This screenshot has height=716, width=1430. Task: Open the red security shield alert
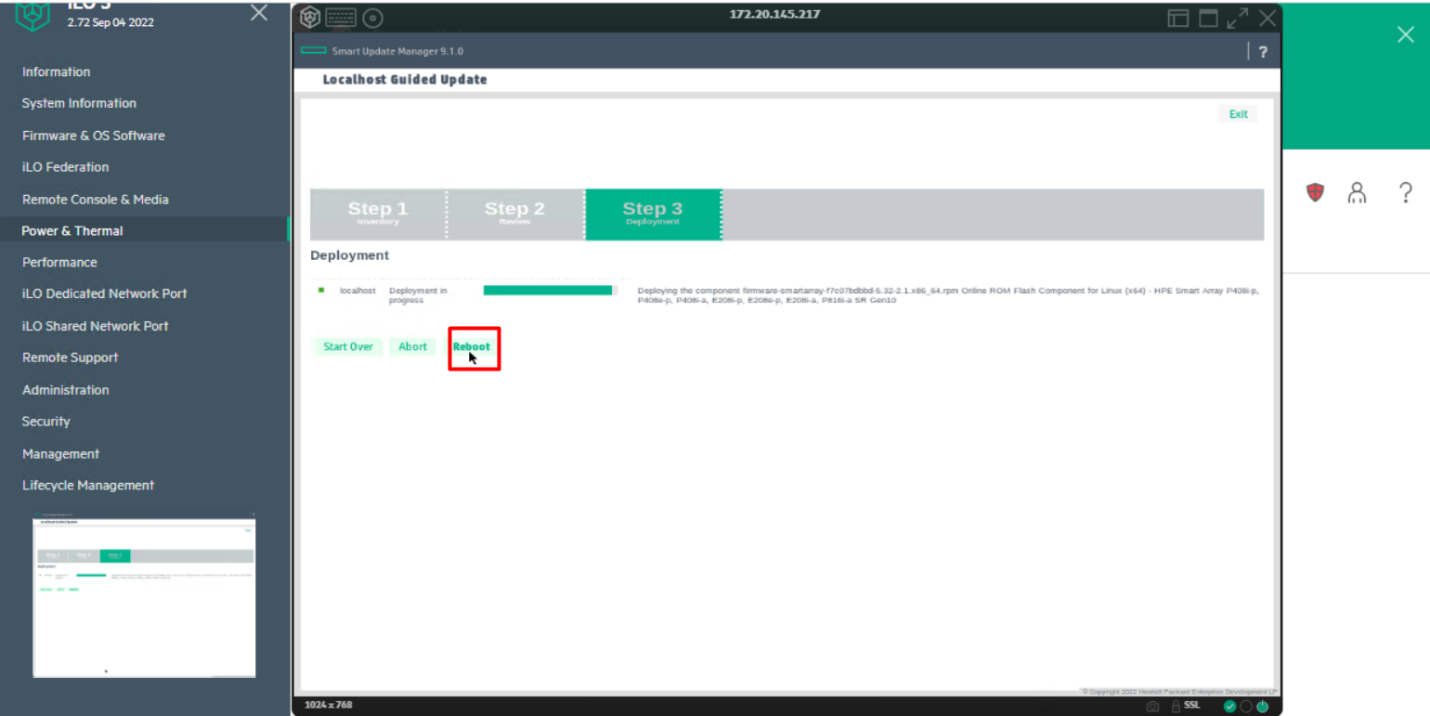coord(1315,192)
